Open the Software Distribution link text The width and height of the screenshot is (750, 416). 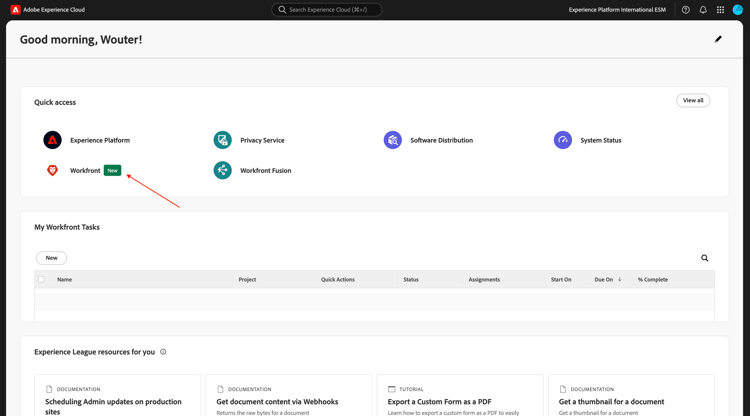click(441, 140)
